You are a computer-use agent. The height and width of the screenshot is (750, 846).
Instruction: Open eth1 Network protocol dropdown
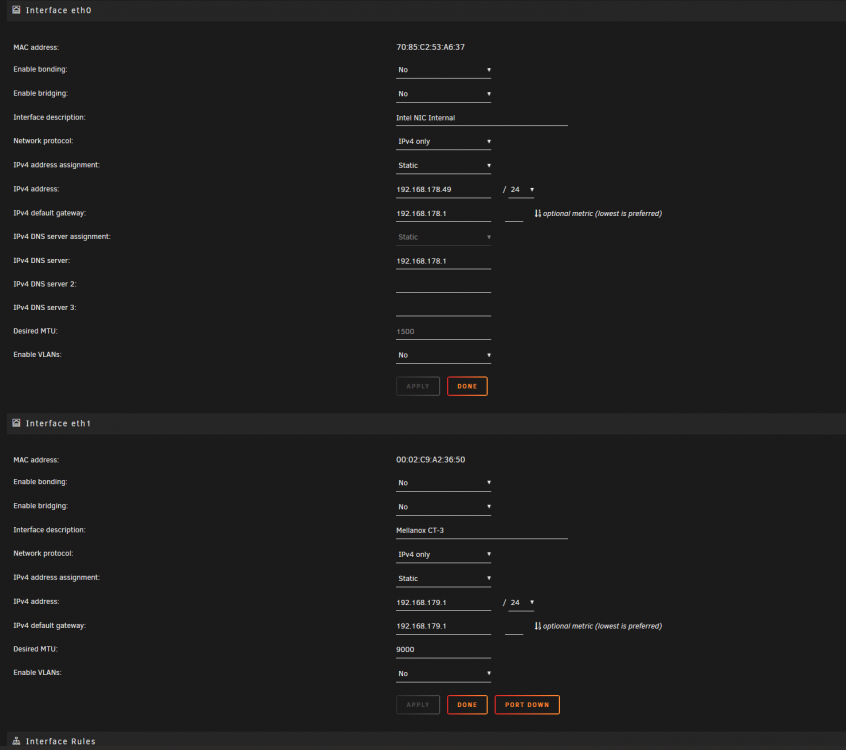click(x=443, y=554)
